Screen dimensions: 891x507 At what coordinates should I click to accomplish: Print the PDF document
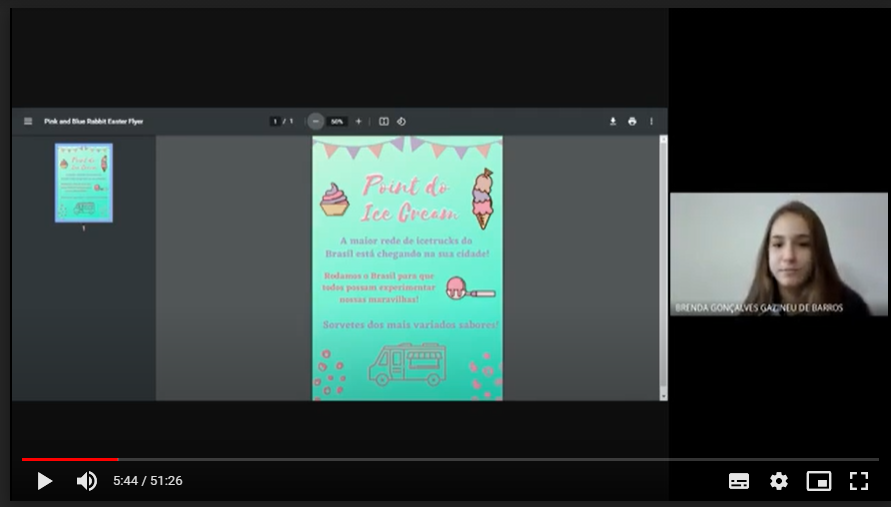pos(632,121)
